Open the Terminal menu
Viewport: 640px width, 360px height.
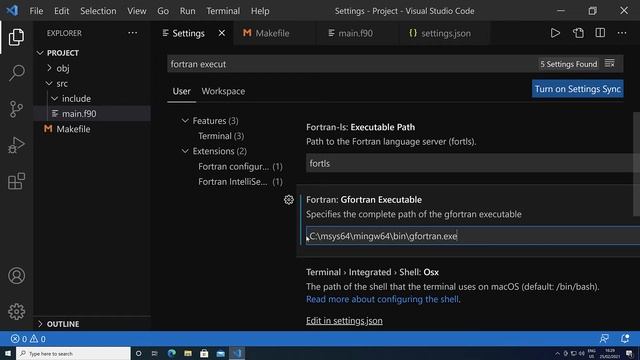(x=223, y=11)
